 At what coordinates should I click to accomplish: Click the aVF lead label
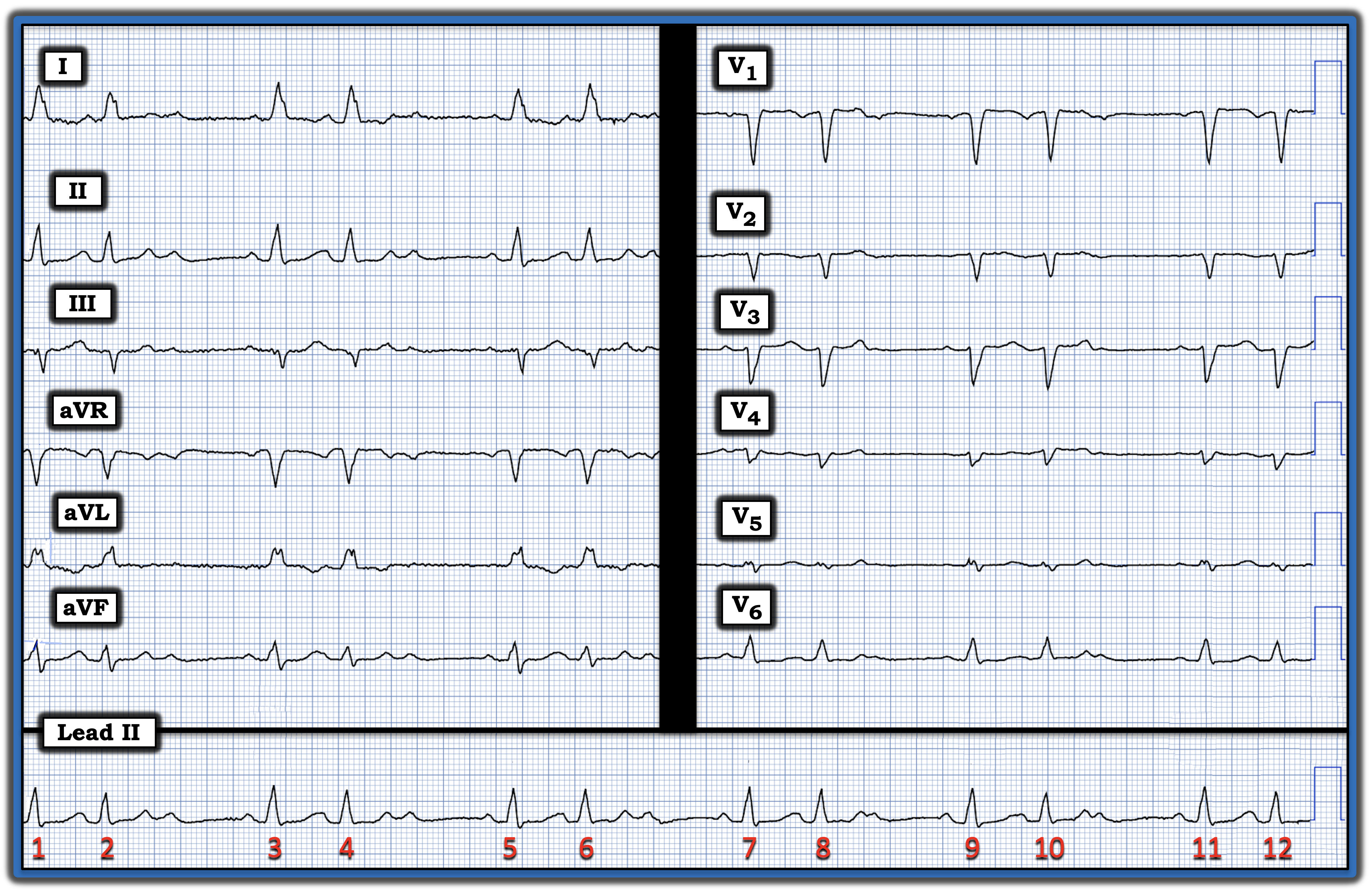tap(85, 607)
